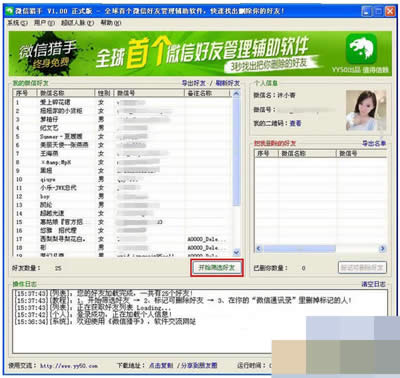Select friend row number 3

[123, 119]
